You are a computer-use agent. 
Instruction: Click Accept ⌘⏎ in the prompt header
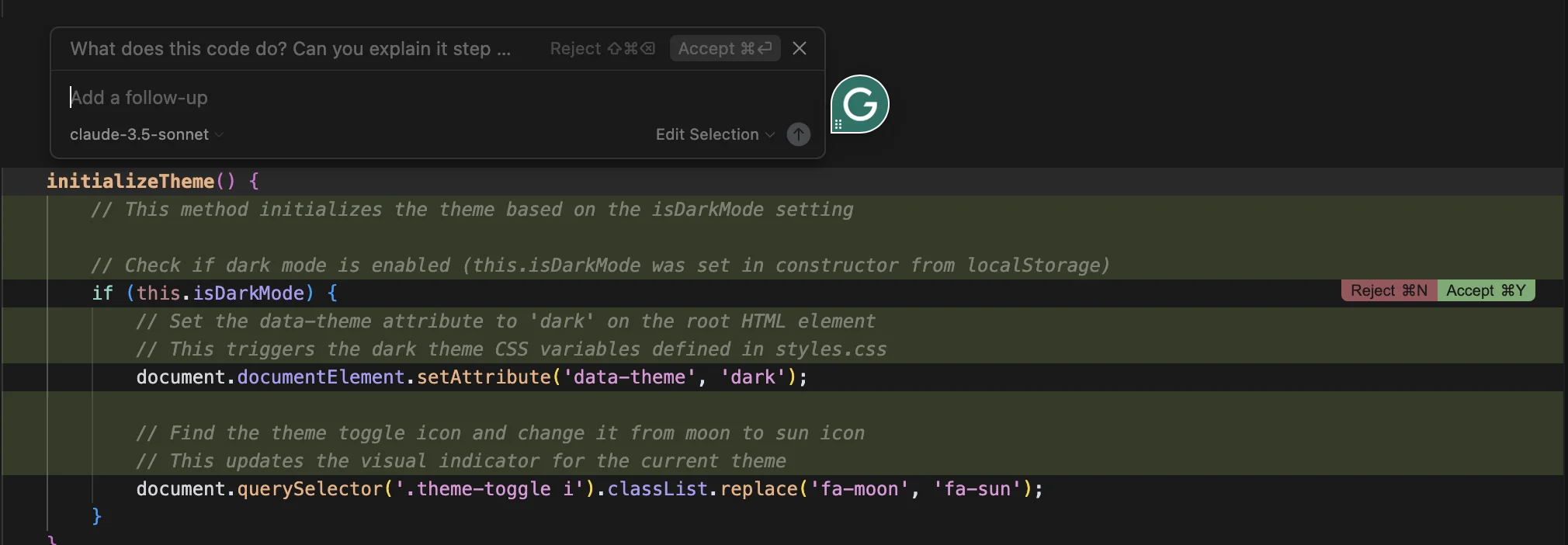point(724,48)
